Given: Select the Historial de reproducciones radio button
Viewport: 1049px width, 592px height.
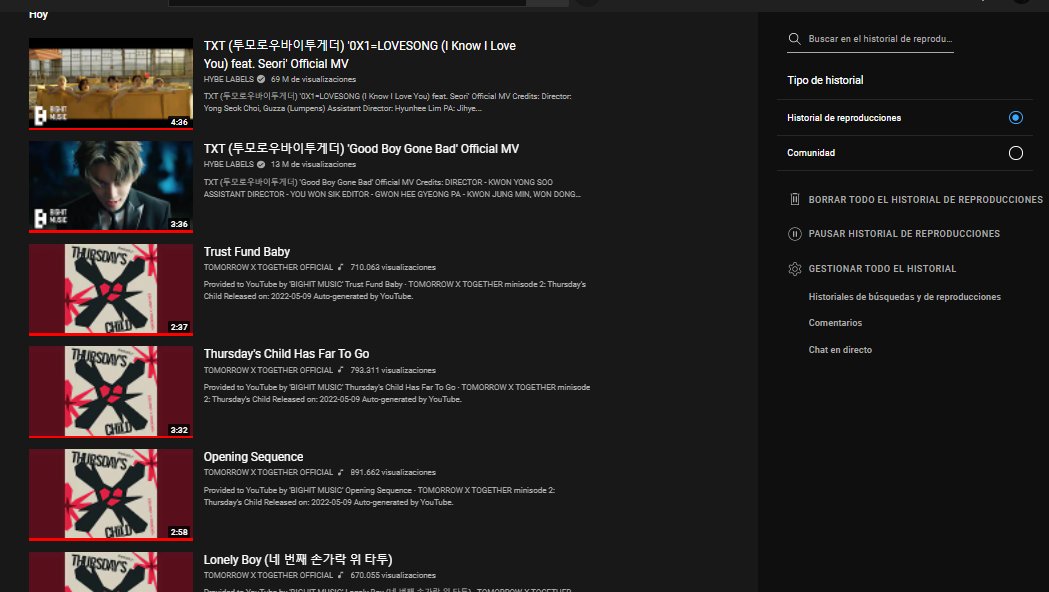Looking at the screenshot, I should pyautogui.click(x=1016, y=118).
